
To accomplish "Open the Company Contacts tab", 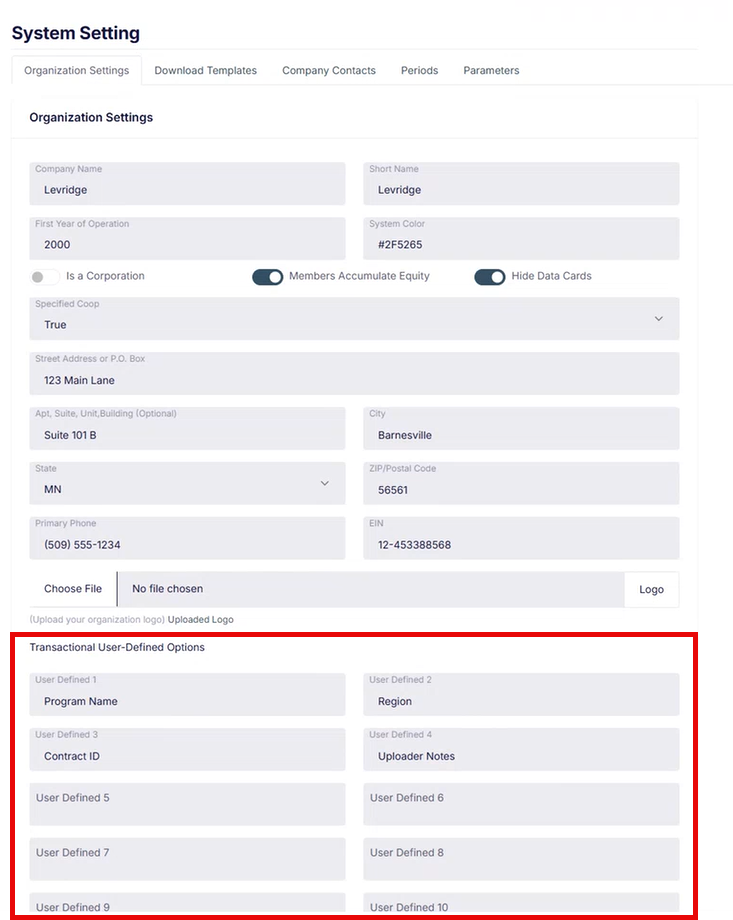I will click(329, 71).
